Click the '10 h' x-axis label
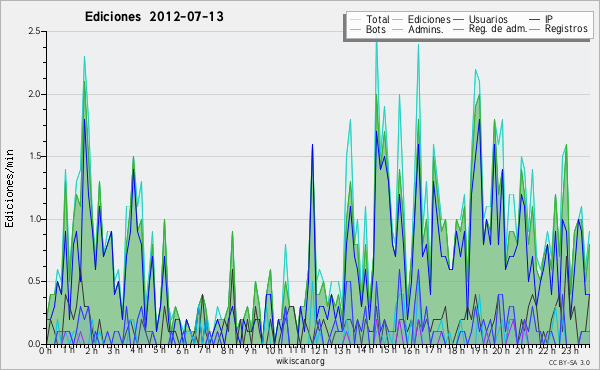The width and height of the screenshot is (600, 370). (x=274, y=350)
